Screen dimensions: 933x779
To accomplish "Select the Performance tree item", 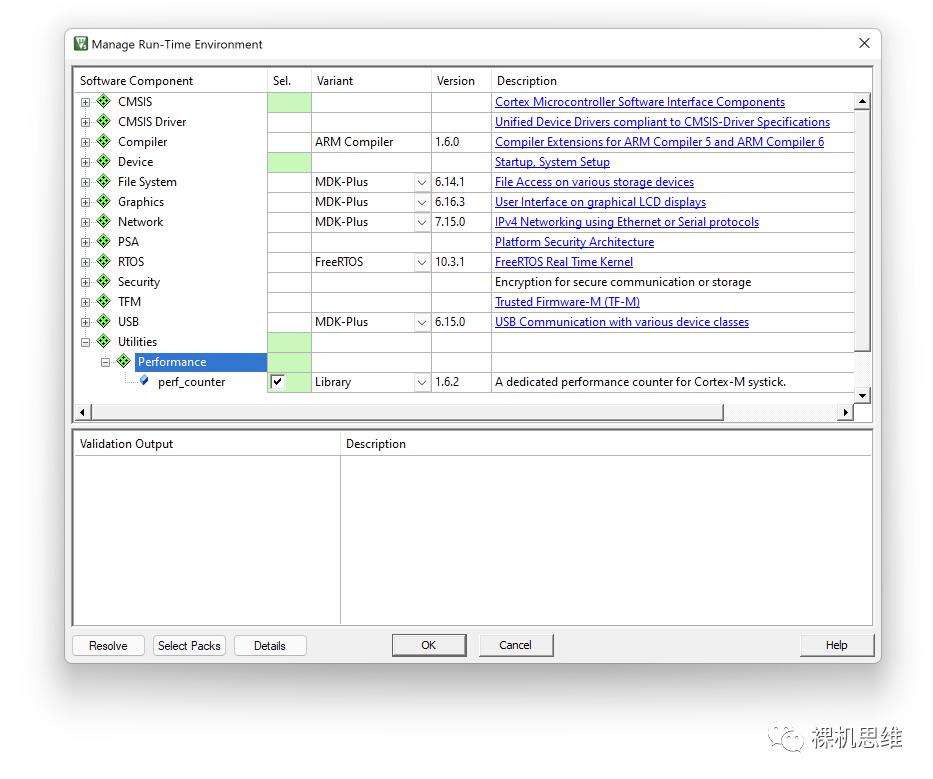I will (x=172, y=362).
